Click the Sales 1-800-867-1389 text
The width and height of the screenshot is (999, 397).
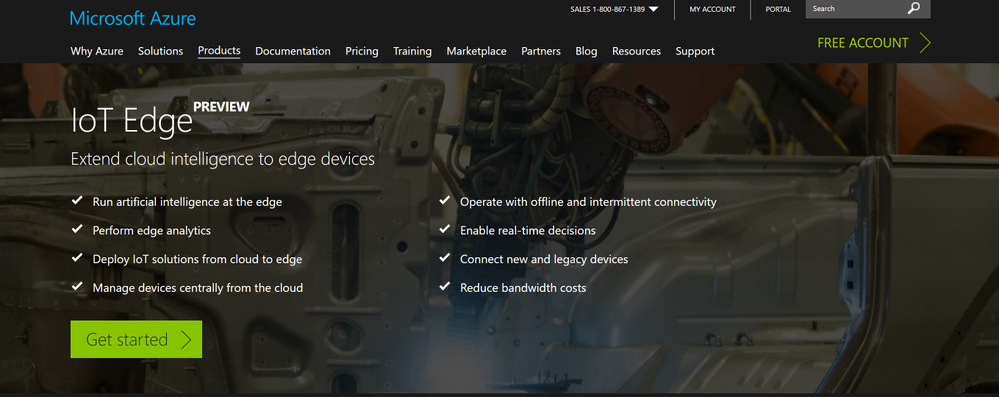tap(608, 9)
